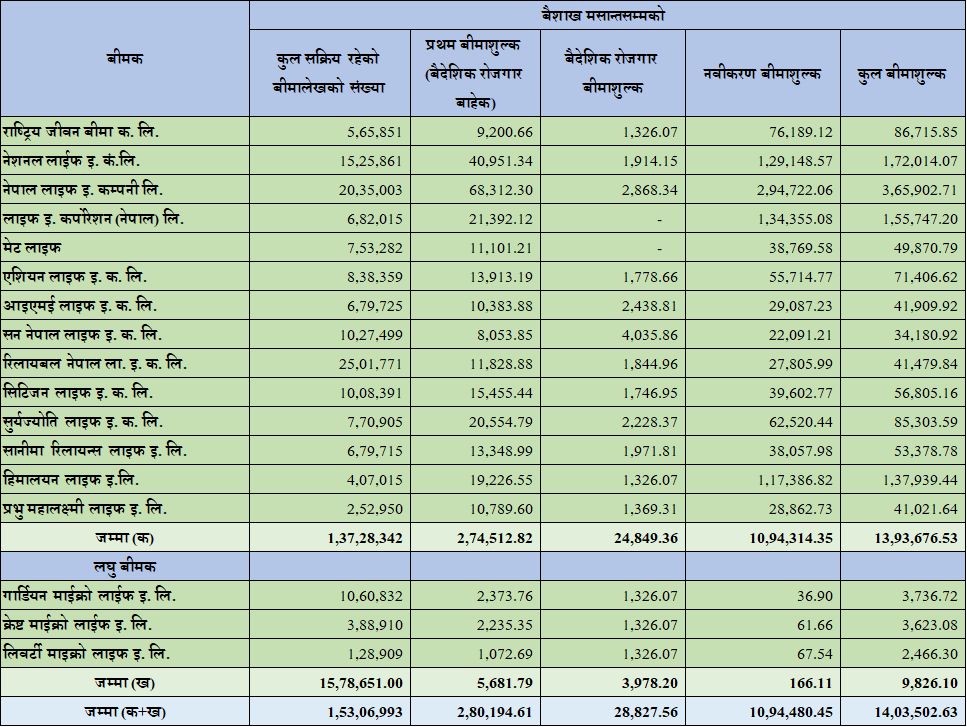The image size is (967, 727).
Task: Click the कुल बीमाशुल्क column header
Action: click(x=901, y=74)
